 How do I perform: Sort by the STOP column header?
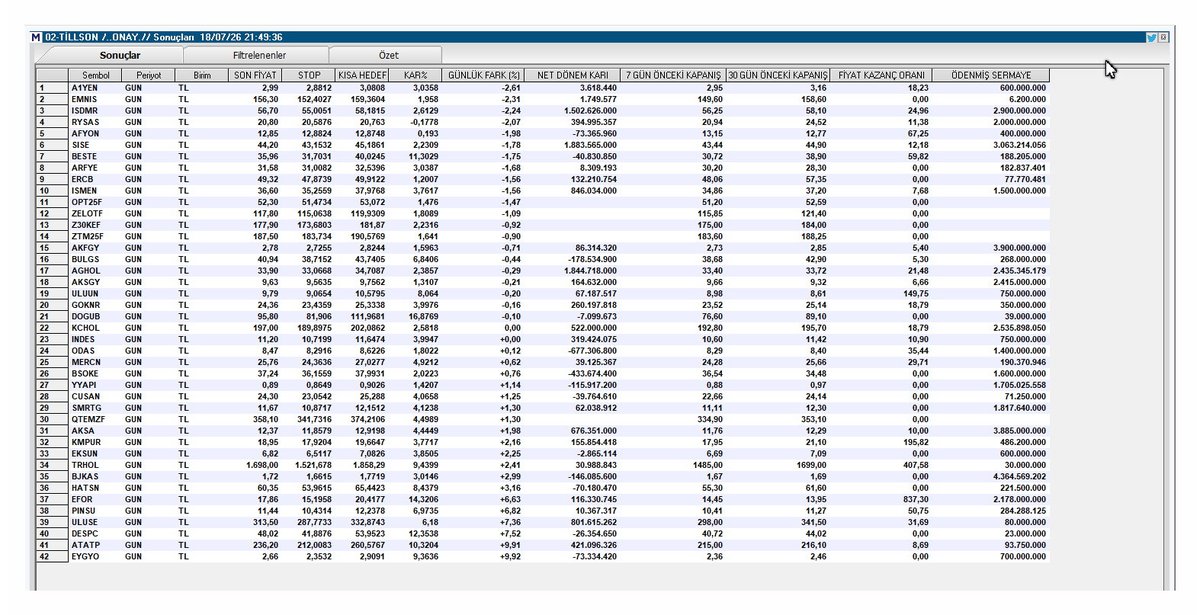point(308,75)
